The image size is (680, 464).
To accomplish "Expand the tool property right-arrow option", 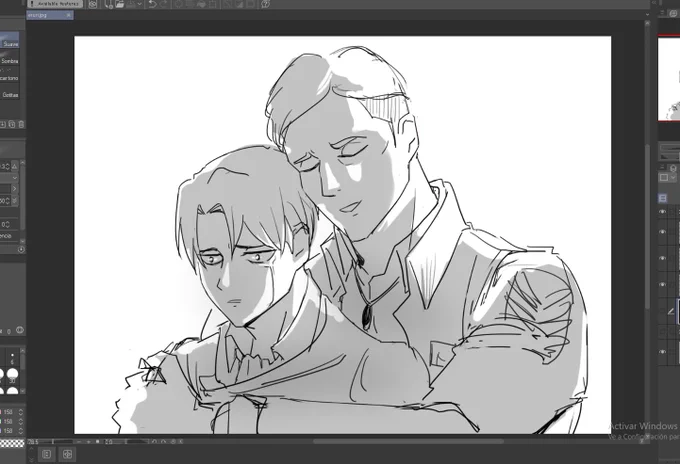I will [14, 189].
